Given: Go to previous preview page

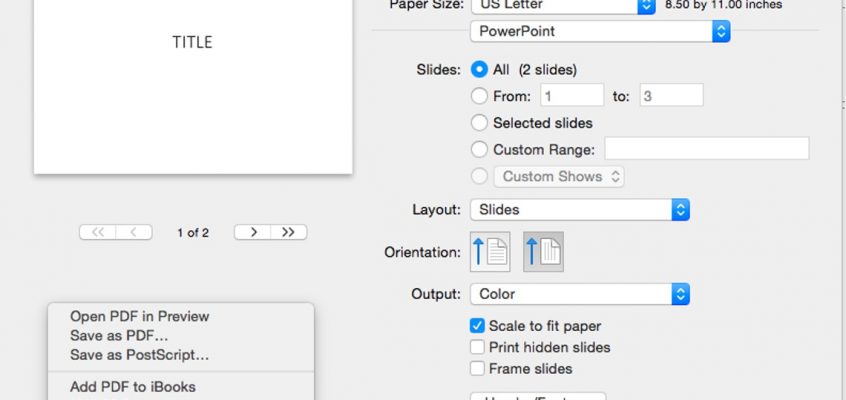Looking at the screenshot, I should pos(134,232).
